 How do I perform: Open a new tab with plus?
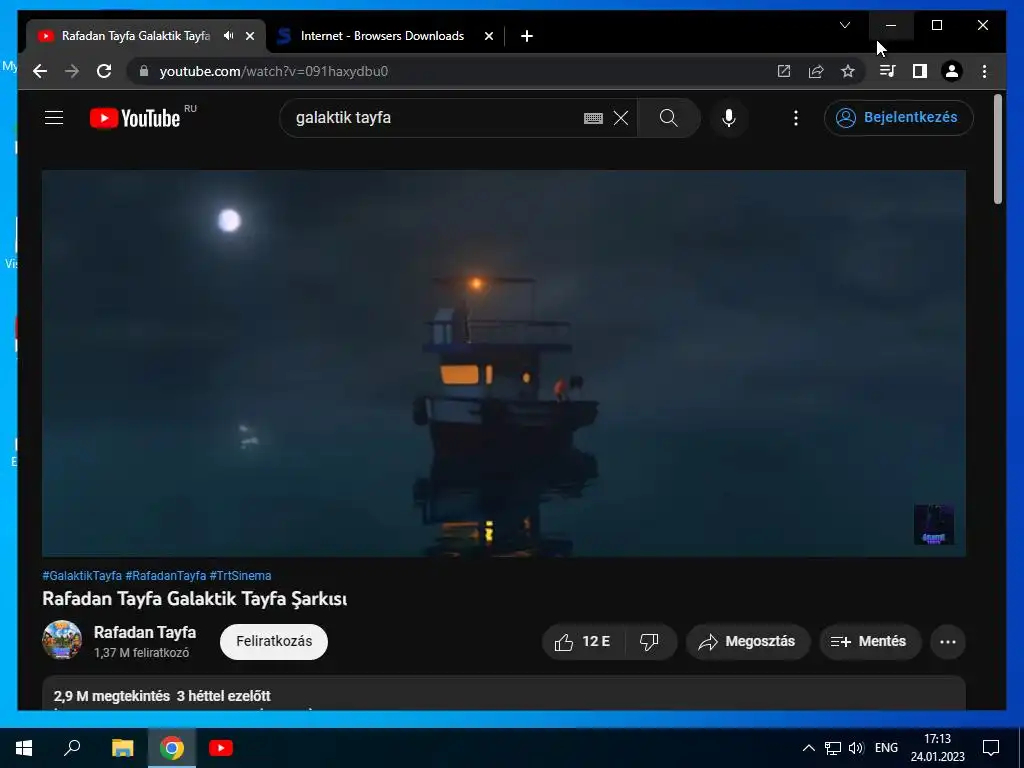(527, 36)
